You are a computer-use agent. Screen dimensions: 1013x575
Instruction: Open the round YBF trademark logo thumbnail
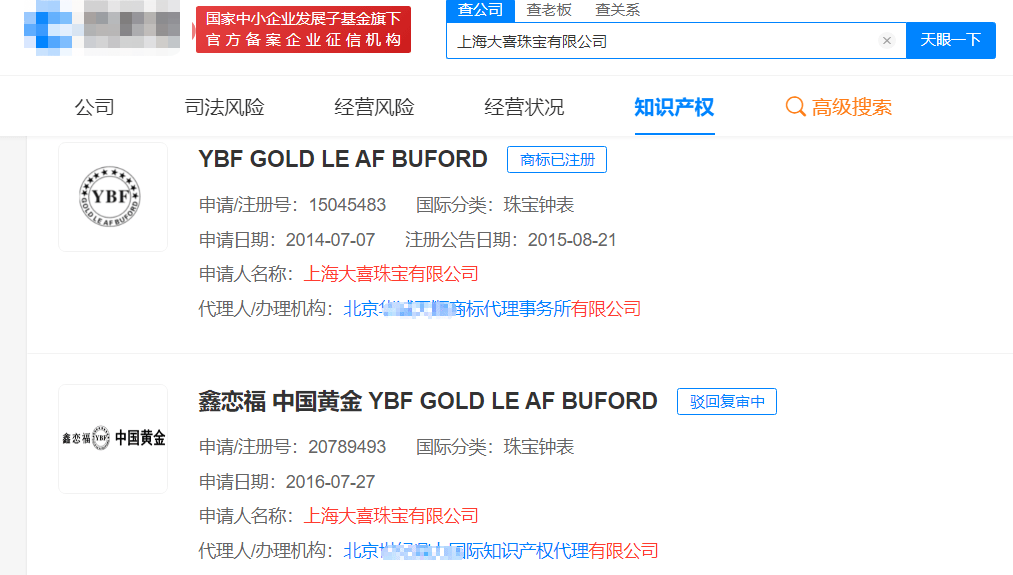click(113, 197)
